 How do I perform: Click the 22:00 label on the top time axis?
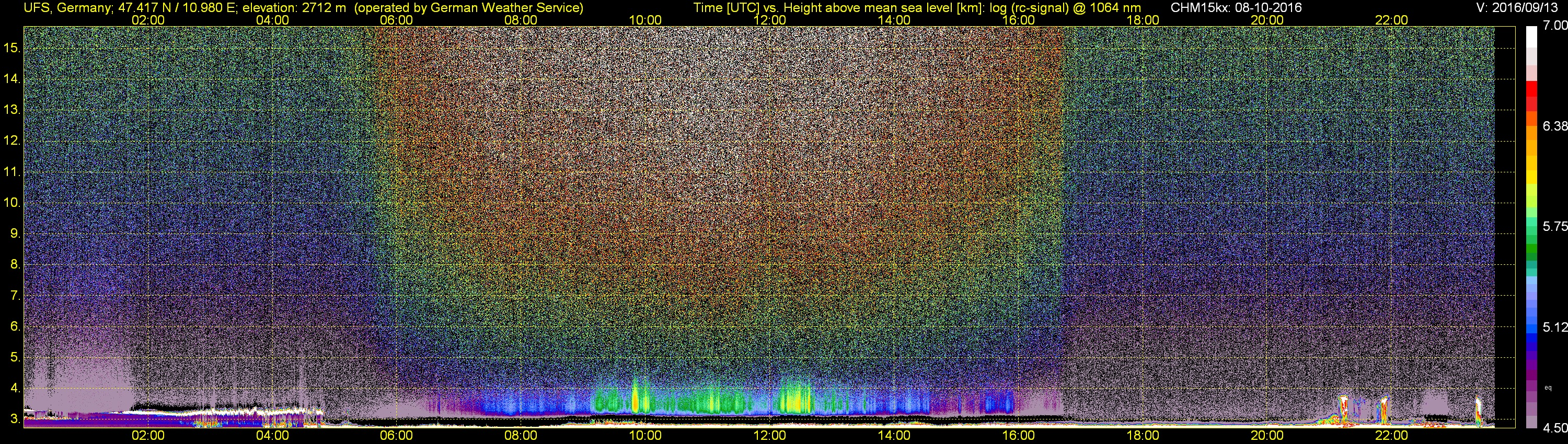tap(1391, 20)
